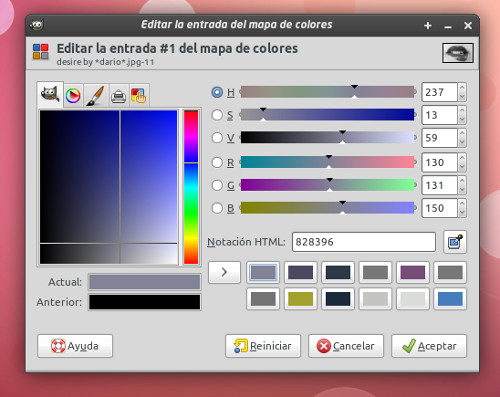Click the eyedropper color picker icon
Viewport: 500px width, 397px height.
coord(455,242)
